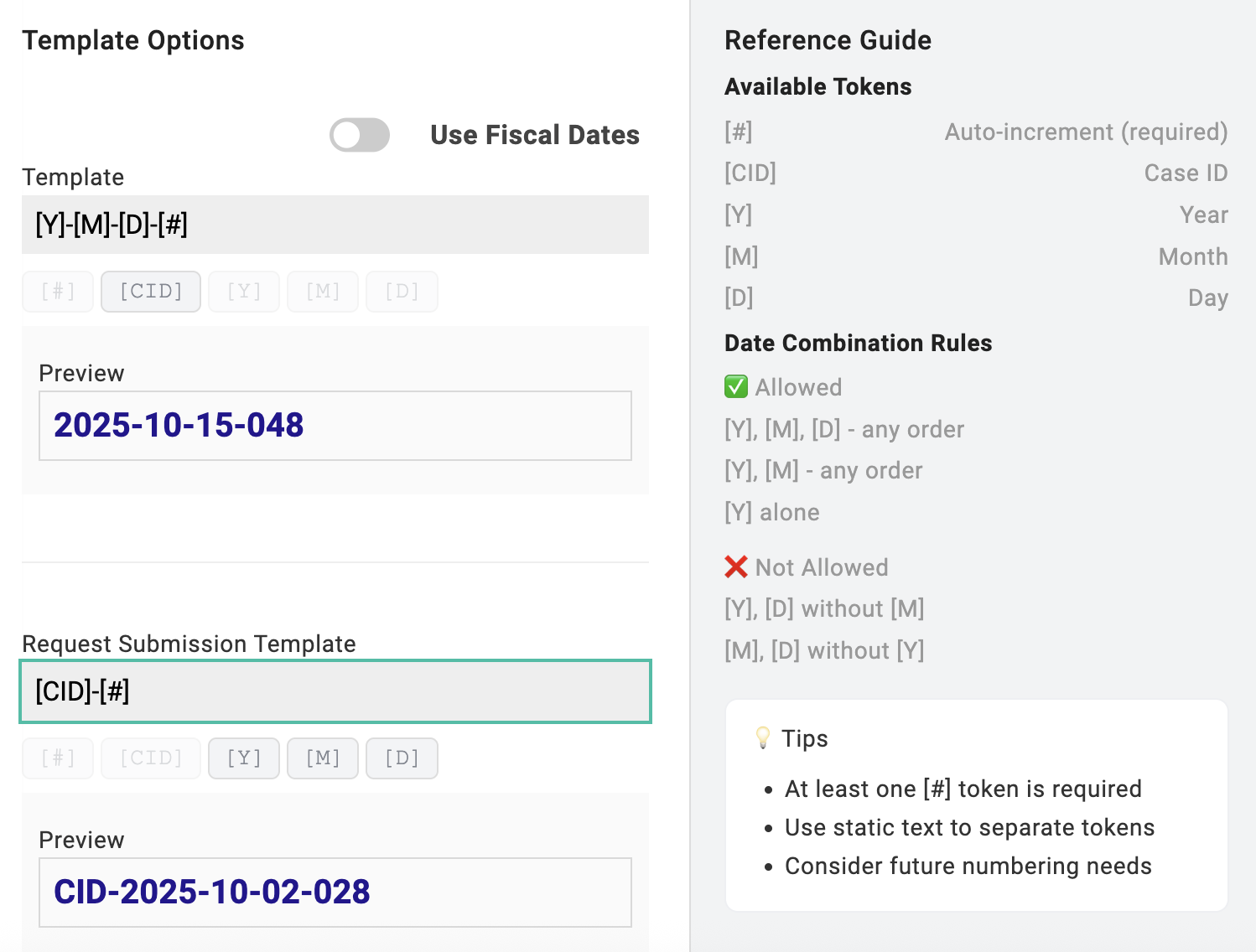Click the [Y] token under Template
The height and width of the screenshot is (952, 1256).
click(x=244, y=292)
